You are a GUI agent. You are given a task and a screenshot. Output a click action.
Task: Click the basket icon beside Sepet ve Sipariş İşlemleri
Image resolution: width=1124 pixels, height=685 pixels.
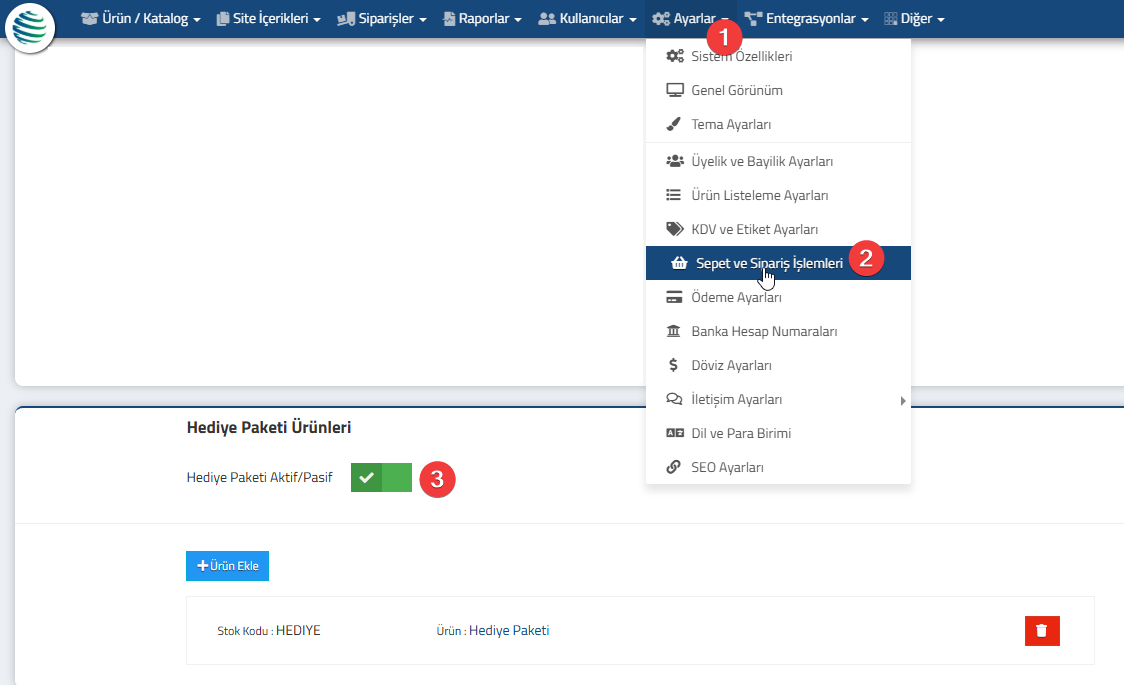(x=679, y=263)
